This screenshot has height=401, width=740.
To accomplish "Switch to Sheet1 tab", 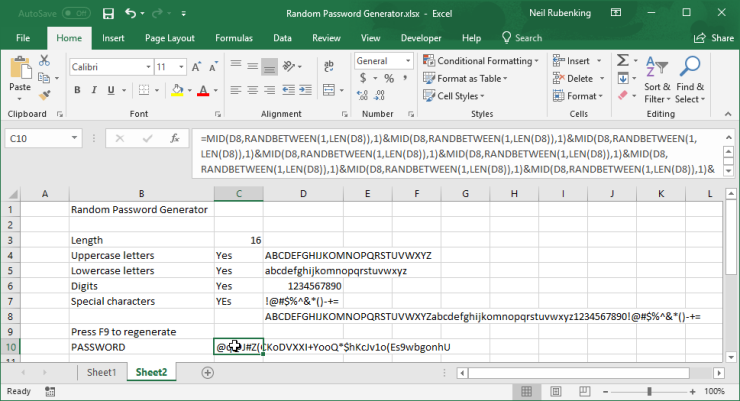I will click(x=101, y=372).
